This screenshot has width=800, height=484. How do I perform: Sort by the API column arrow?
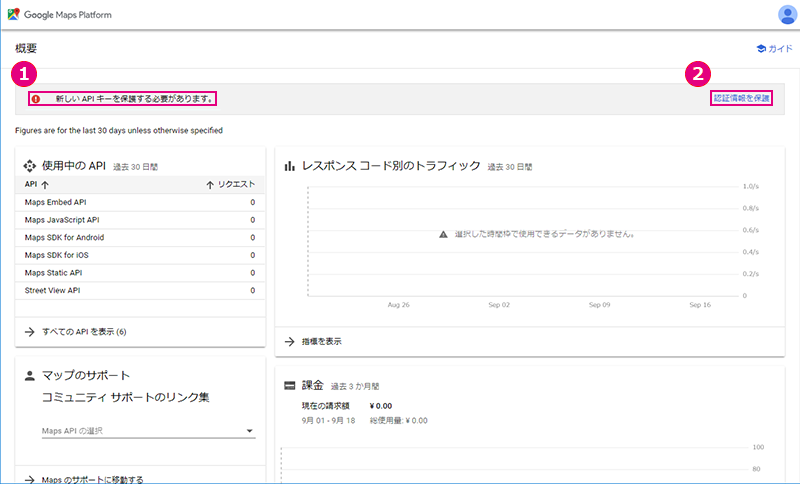(x=45, y=185)
